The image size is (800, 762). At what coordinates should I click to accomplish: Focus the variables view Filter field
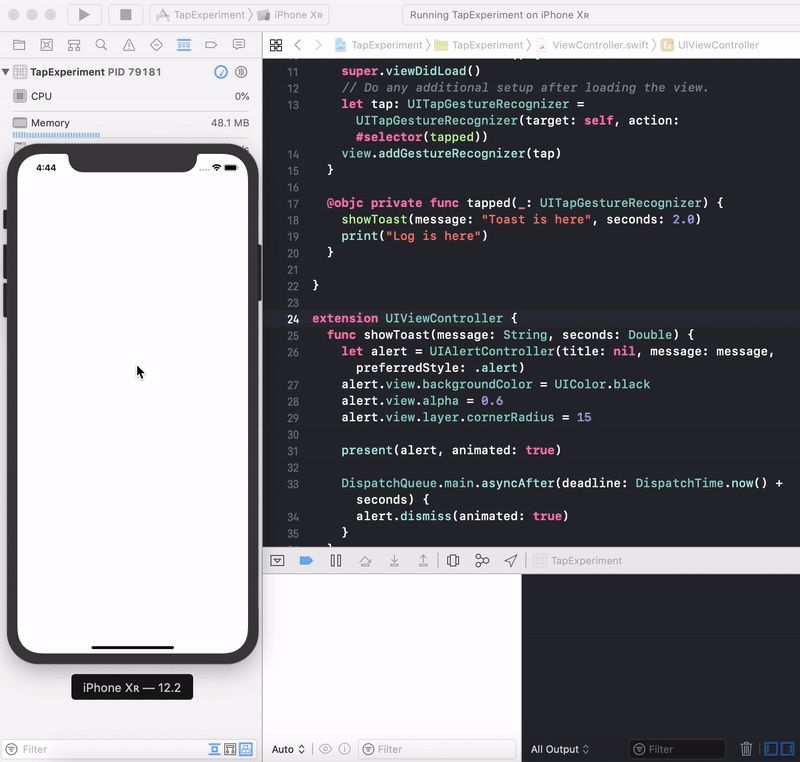[437, 749]
